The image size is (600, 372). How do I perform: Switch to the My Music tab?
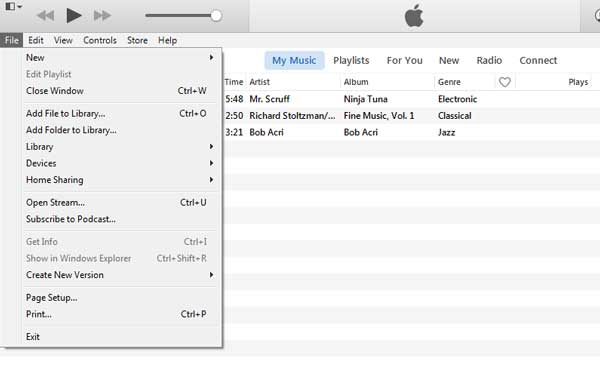pyautogui.click(x=294, y=60)
